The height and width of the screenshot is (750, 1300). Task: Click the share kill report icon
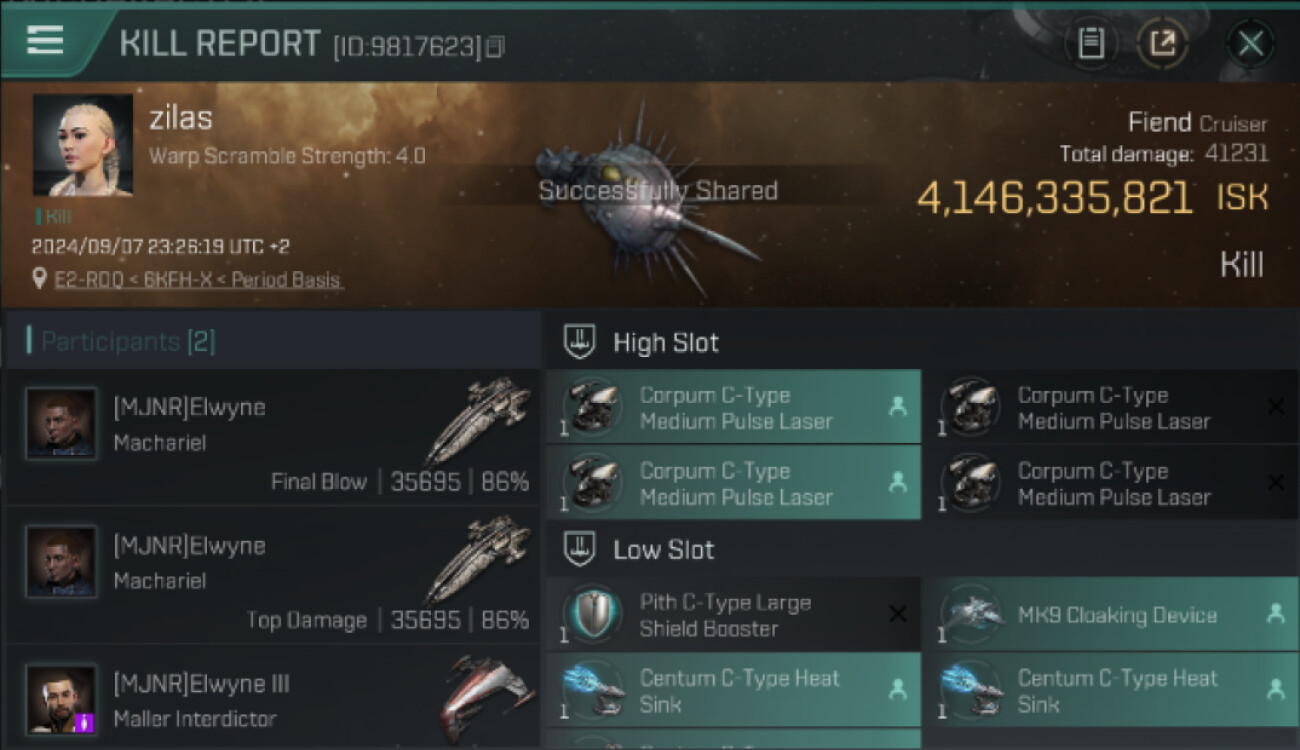[x=1162, y=43]
